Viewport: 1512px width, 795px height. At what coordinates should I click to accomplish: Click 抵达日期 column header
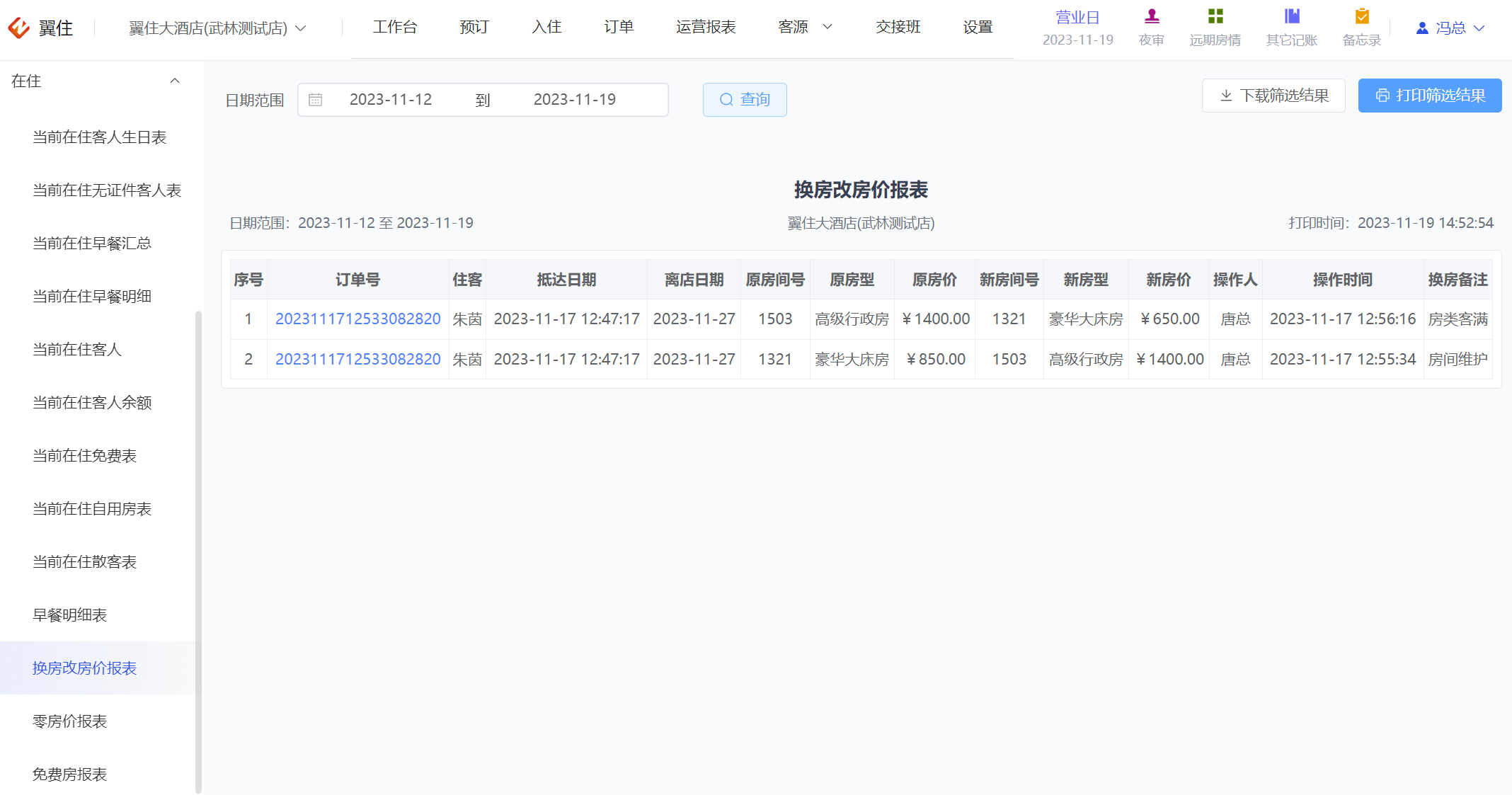pos(566,280)
